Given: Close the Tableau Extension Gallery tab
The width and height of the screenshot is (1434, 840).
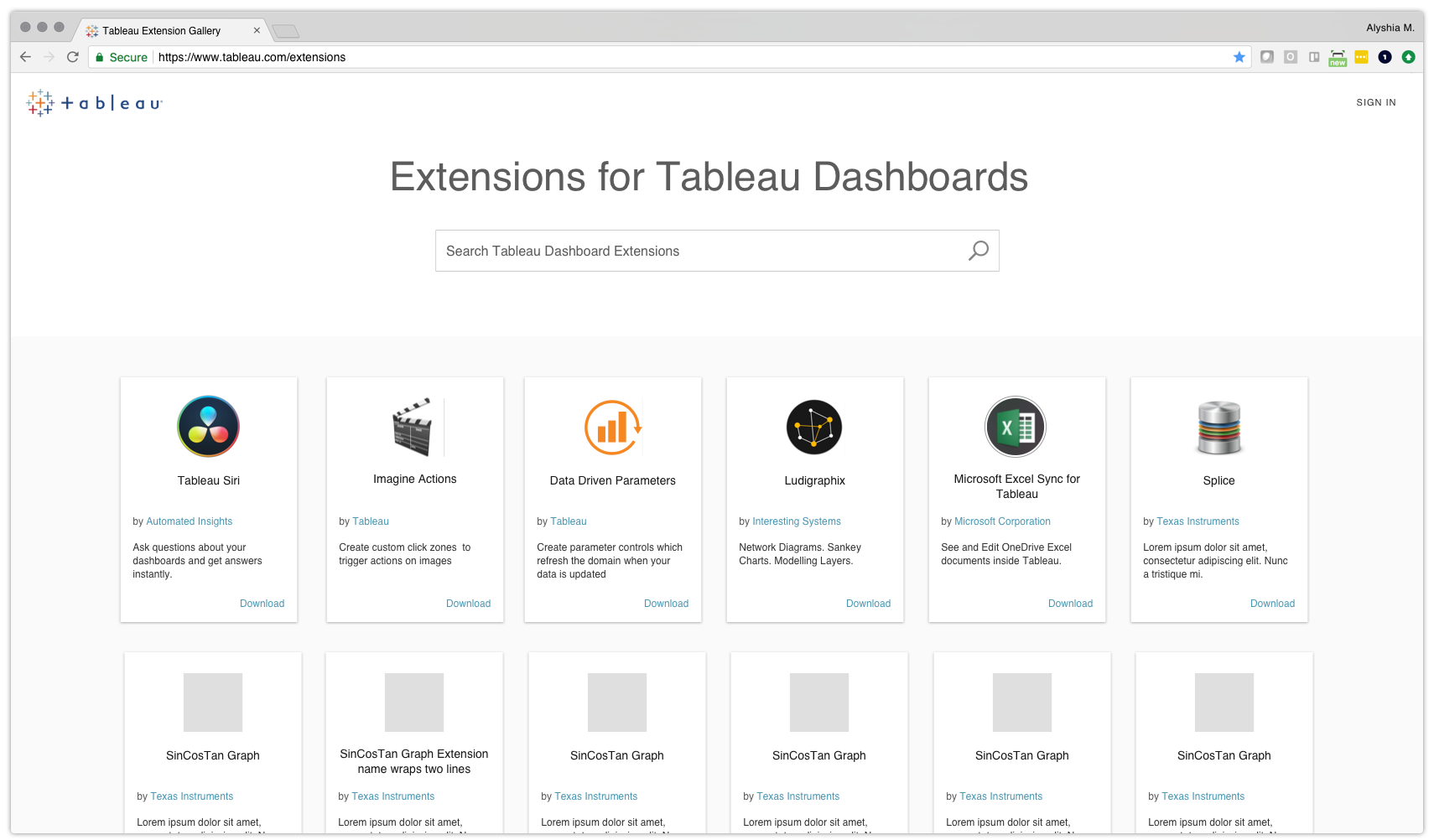Looking at the screenshot, I should 257,31.
